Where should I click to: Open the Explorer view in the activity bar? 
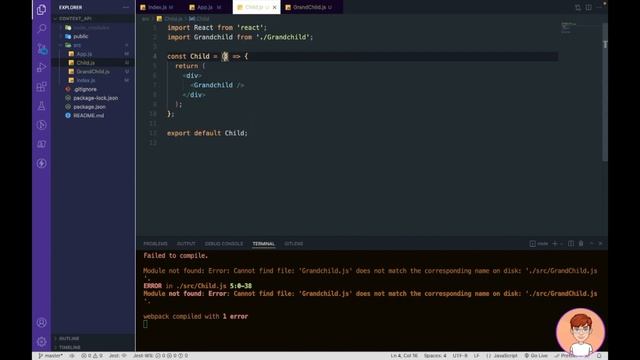click(x=41, y=9)
